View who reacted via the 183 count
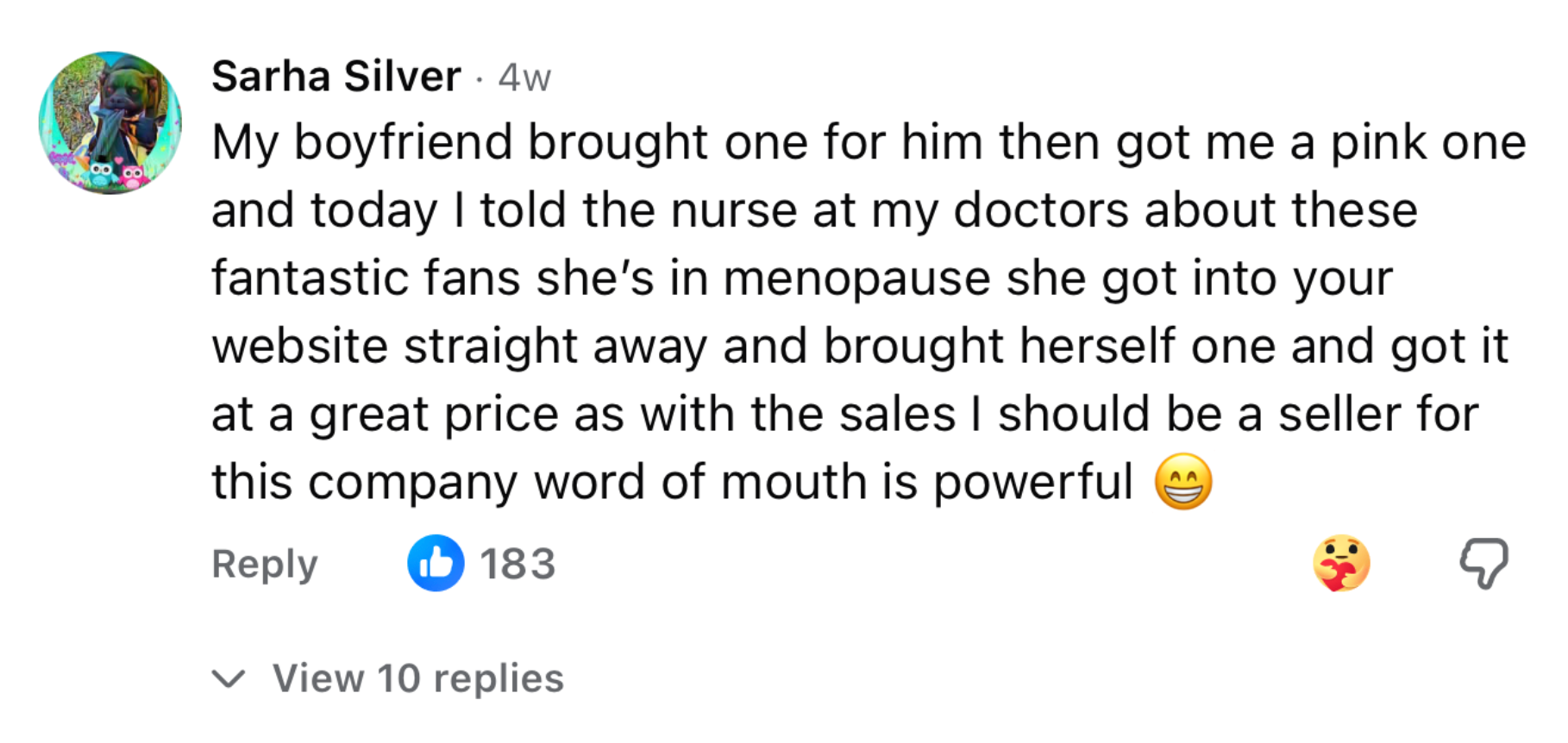The height and width of the screenshot is (743, 1568). [x=517, y=565]
